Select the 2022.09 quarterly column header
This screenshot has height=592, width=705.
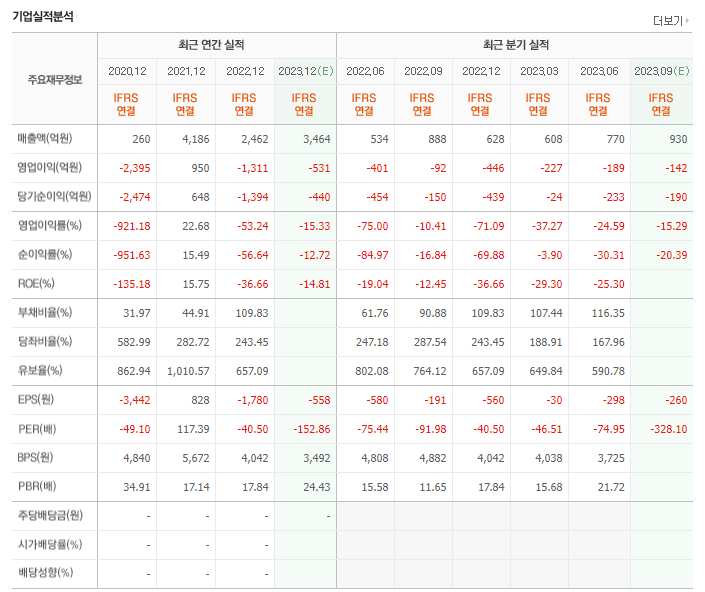[x=423, y=71]
